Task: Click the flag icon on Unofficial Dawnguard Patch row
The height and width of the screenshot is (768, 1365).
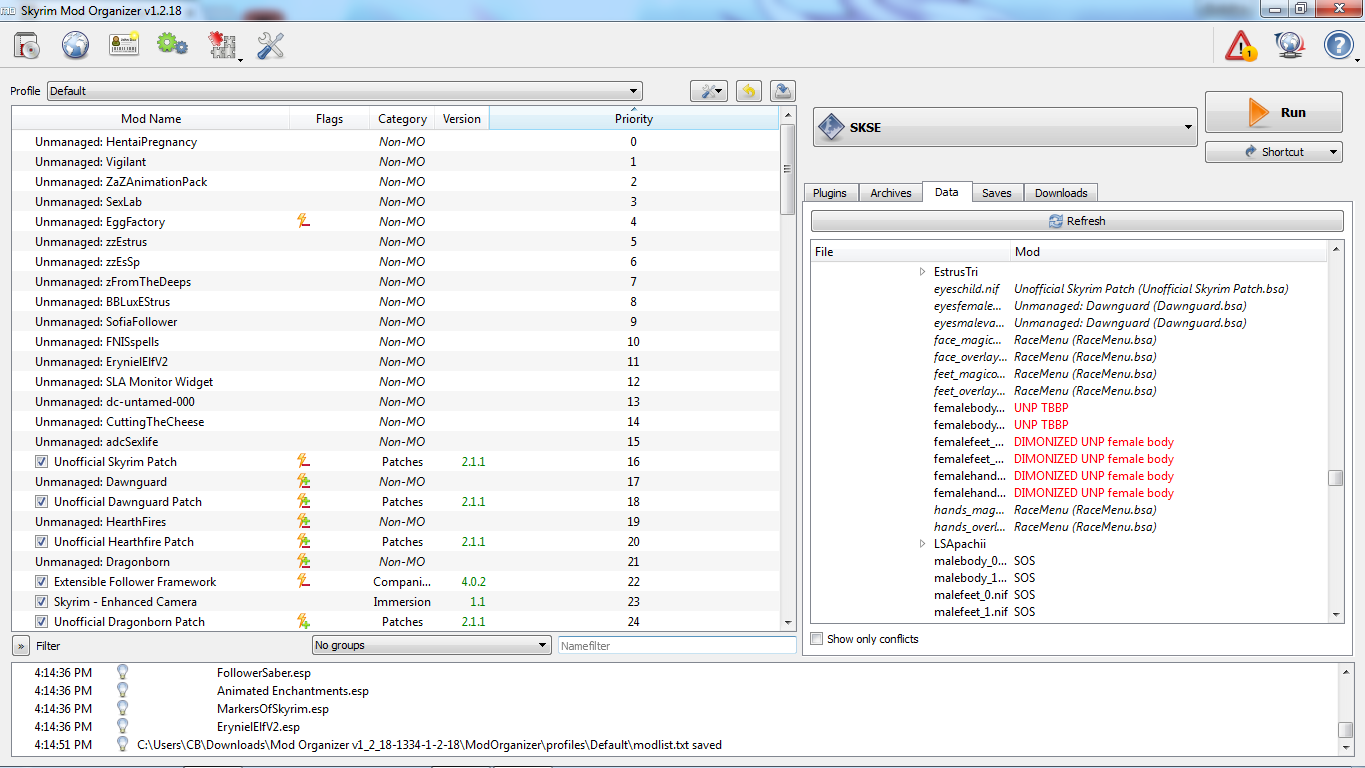Action: click(303, 502)
